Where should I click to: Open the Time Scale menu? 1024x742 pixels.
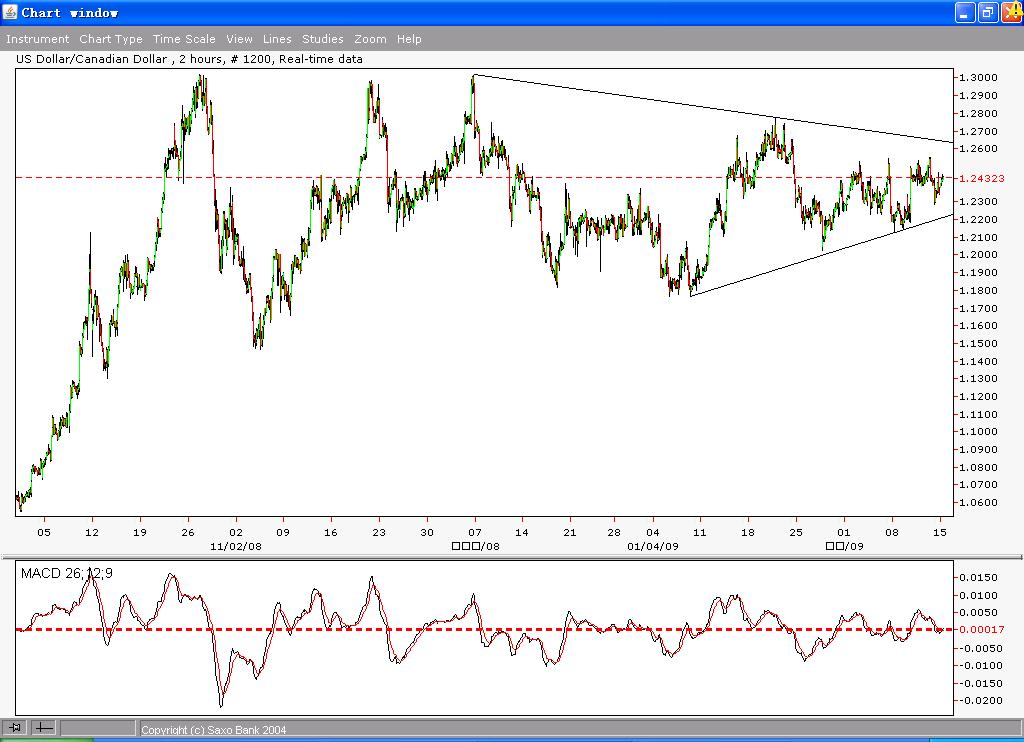pyautogui.click(x=184, y=39)
